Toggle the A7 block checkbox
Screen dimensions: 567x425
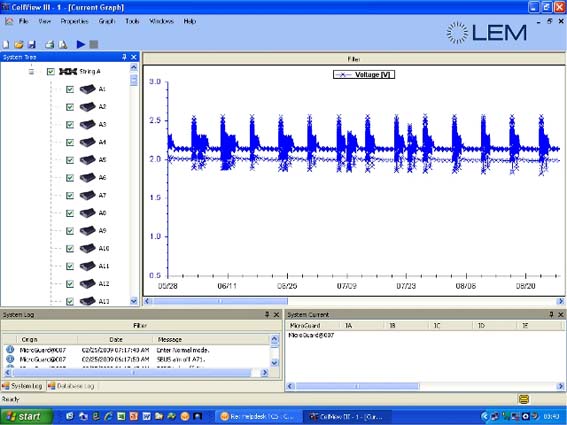(x=70, y=195)
